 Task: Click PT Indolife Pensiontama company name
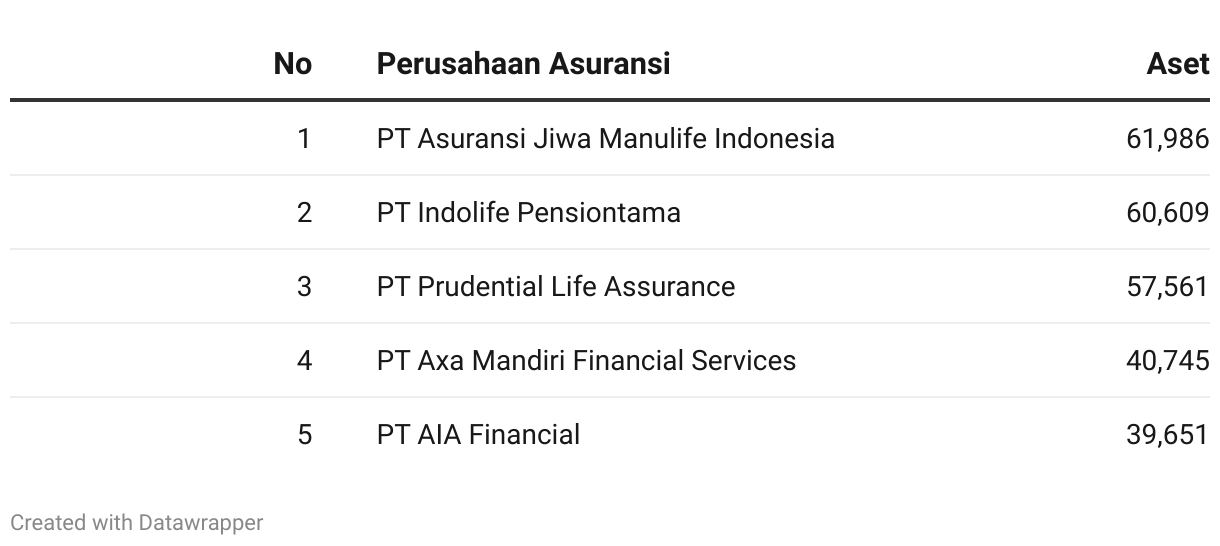coord(528,212)
